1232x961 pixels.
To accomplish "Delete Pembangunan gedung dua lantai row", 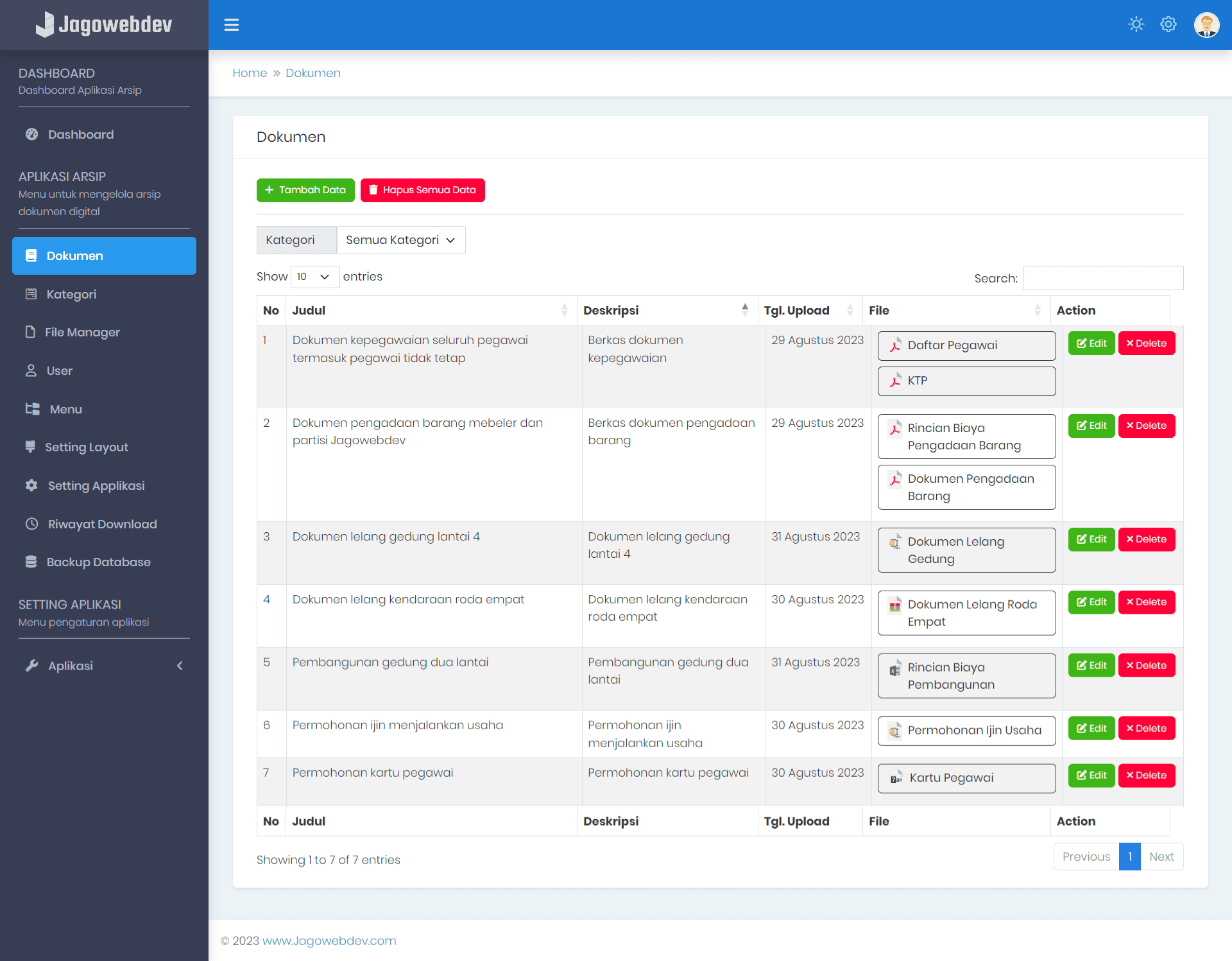I will (1147, 666).
